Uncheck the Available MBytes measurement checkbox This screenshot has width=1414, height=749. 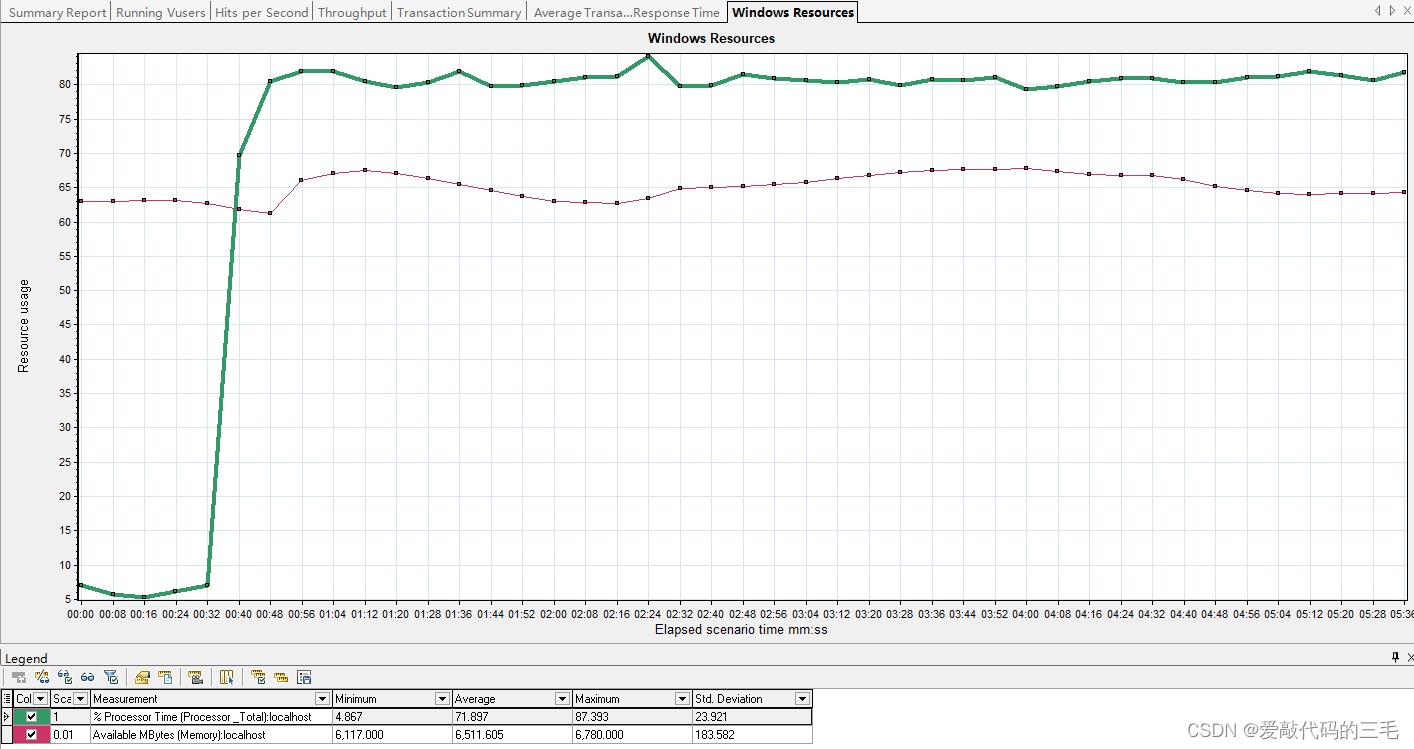31,734
